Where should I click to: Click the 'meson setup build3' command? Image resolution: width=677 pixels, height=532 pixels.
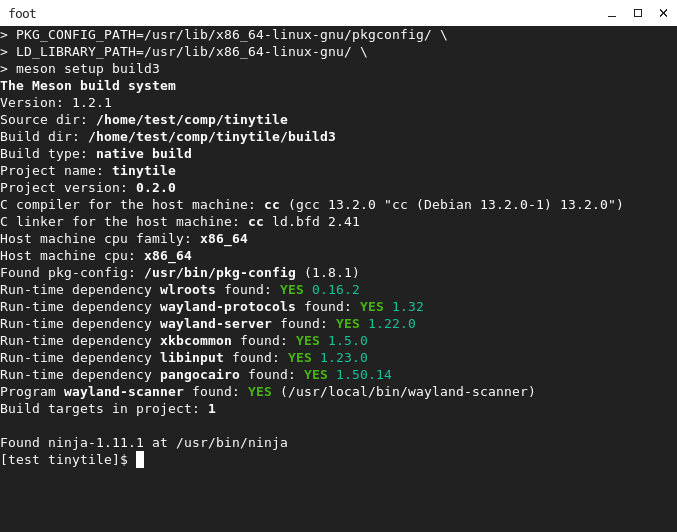(x=88, y=69)
